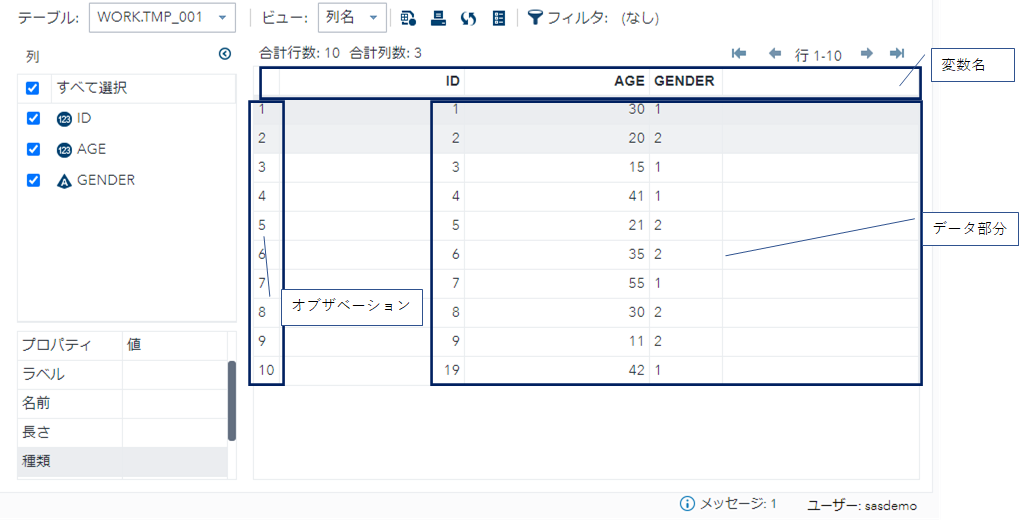Click the プロパティ column header
The width and height of the screenshot is (1019, 520).
(70, 345)
